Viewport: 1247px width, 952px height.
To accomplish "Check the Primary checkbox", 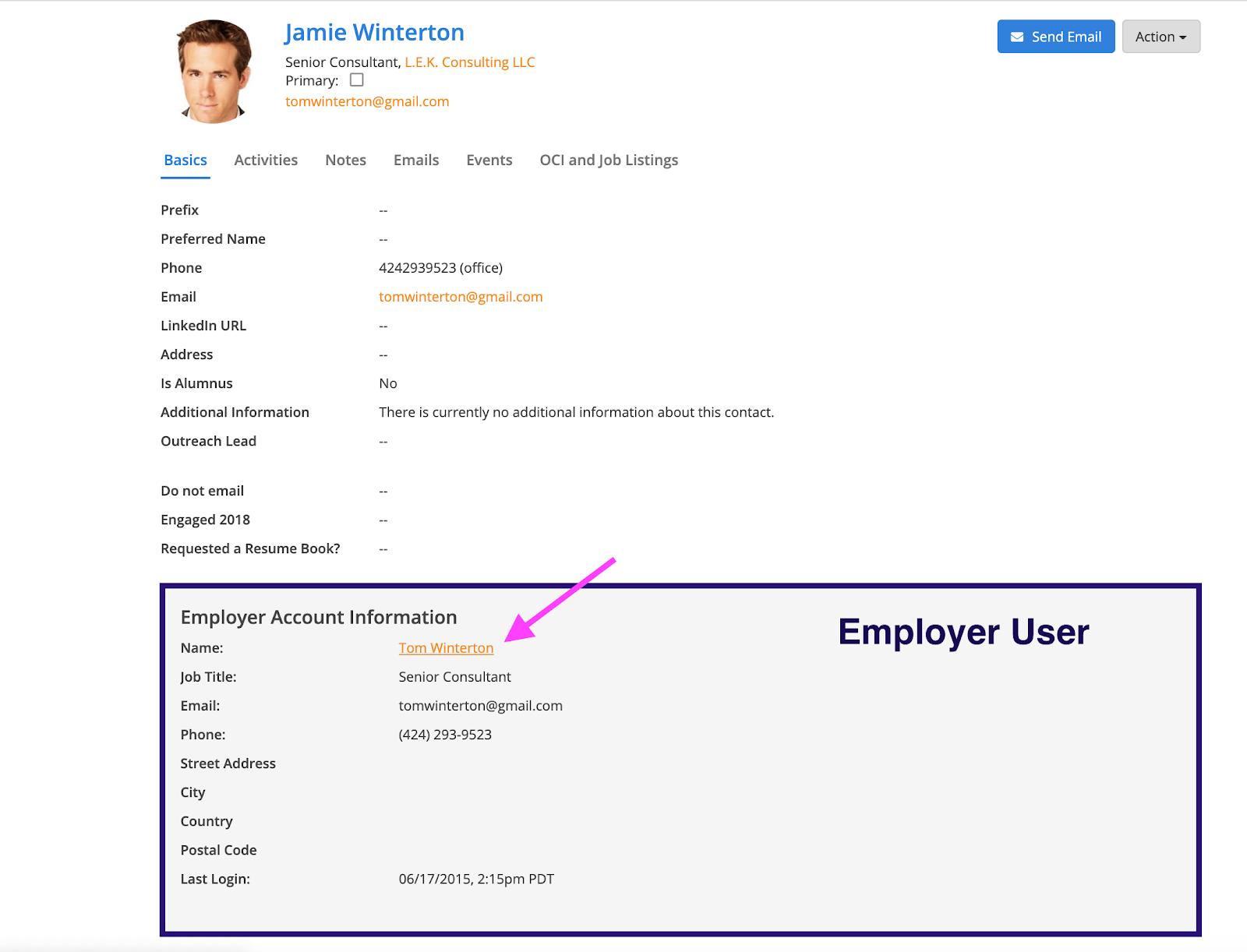I will point(357,80).
